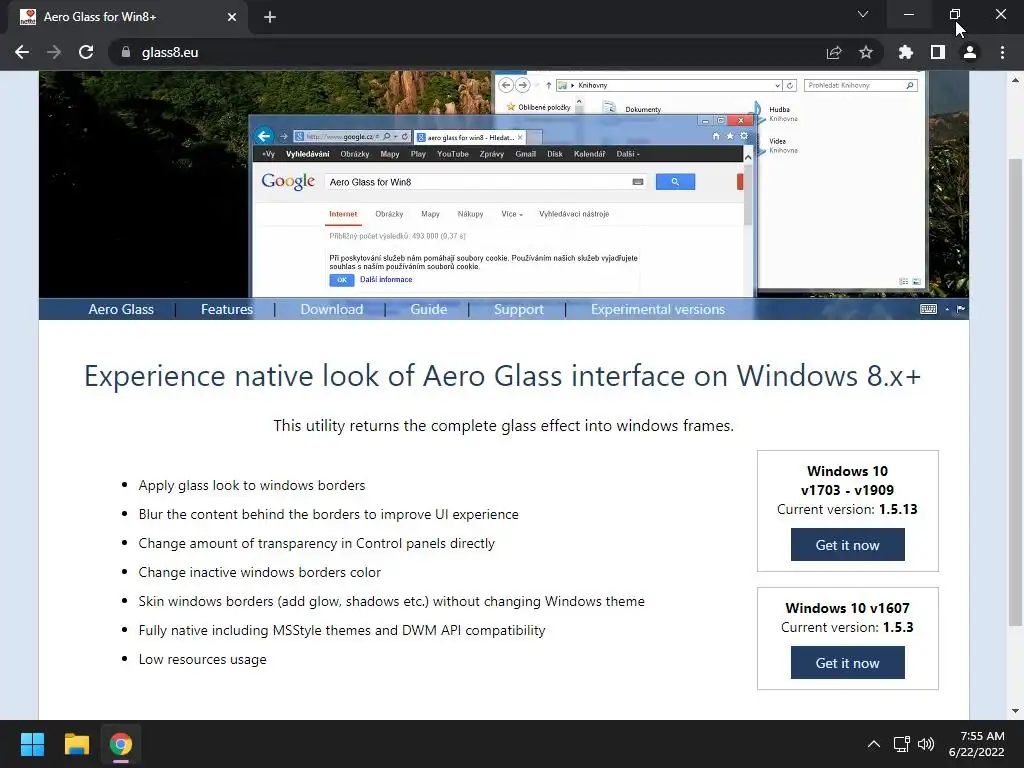Show hidden system tray icons
Viewport: 1024px width, 768px height.
873,744
